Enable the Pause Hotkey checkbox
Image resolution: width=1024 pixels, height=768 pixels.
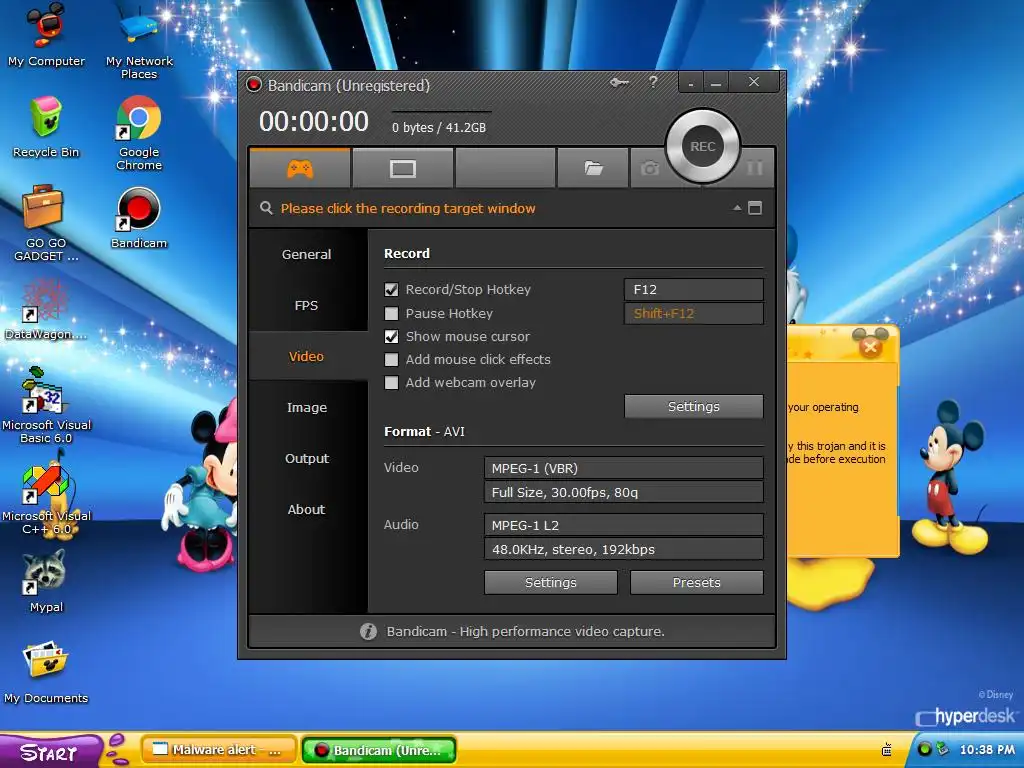coord(391,313)
